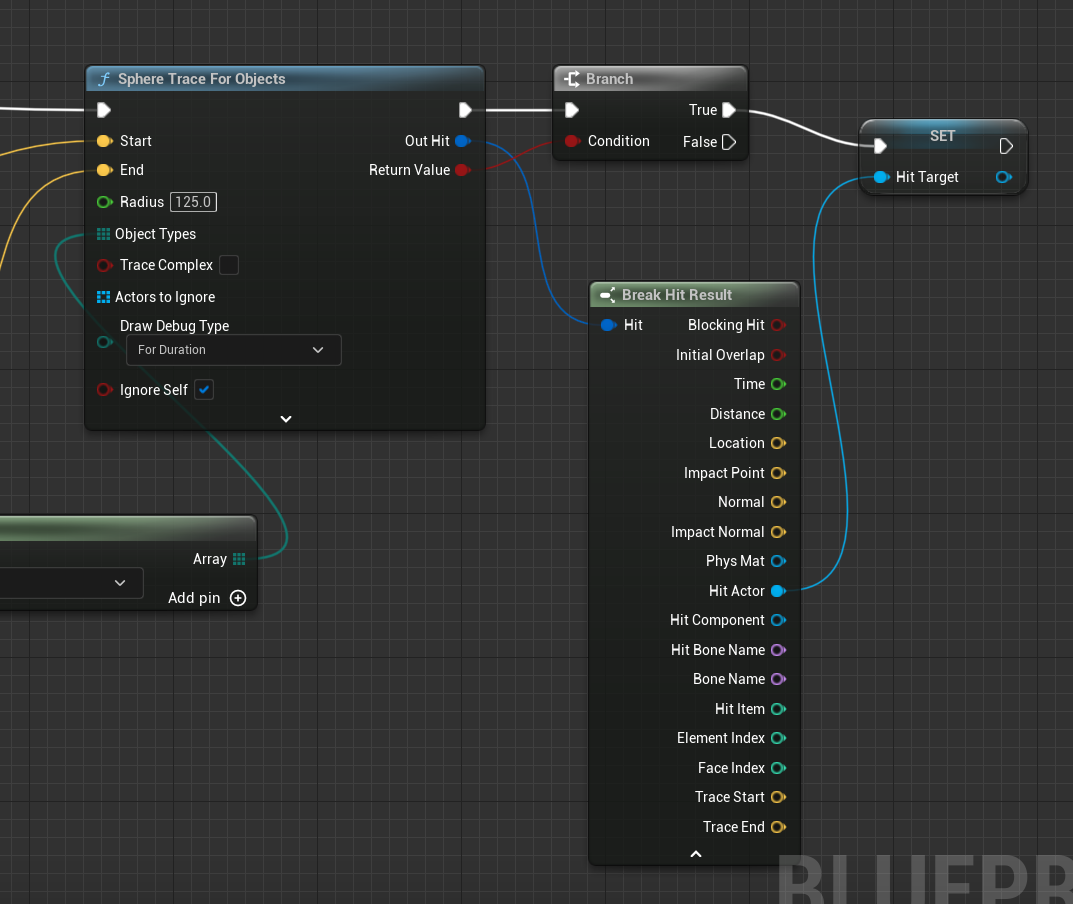This screenshot has height=904, width=1073.
Task: Select the SET node header
Action: [942, 135]
